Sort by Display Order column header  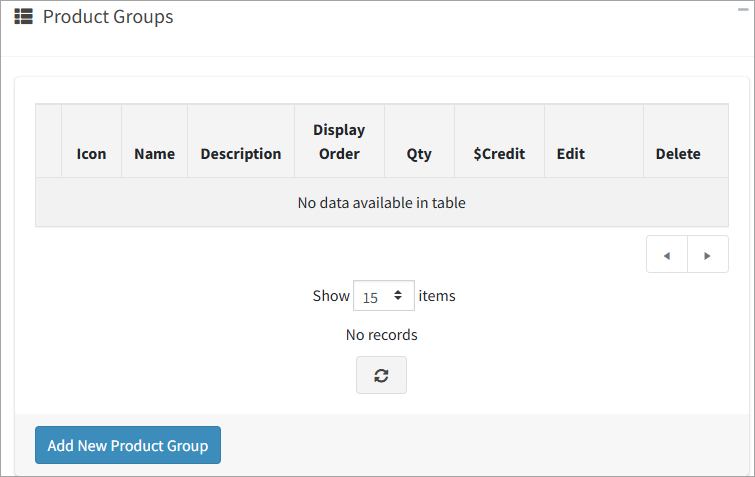coord(339,141)
